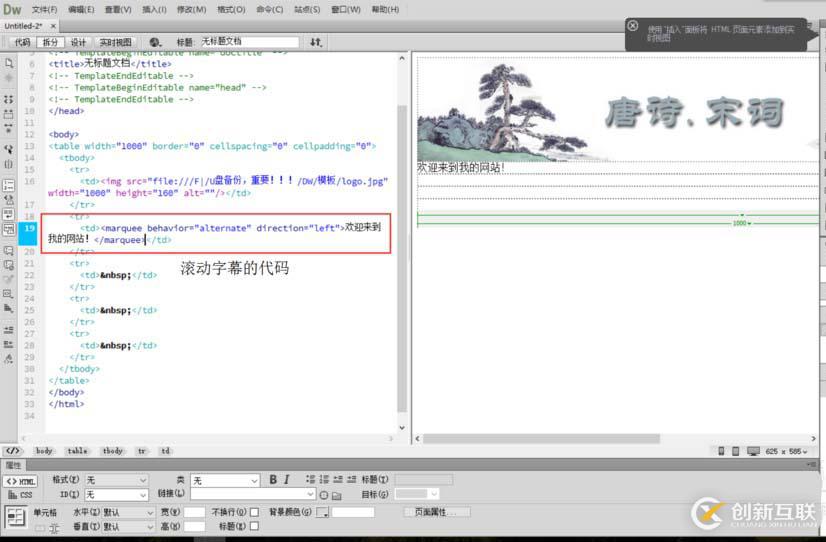Toggle Highlight Invalid Code
The image size is (826, 542).
point(9,200)
